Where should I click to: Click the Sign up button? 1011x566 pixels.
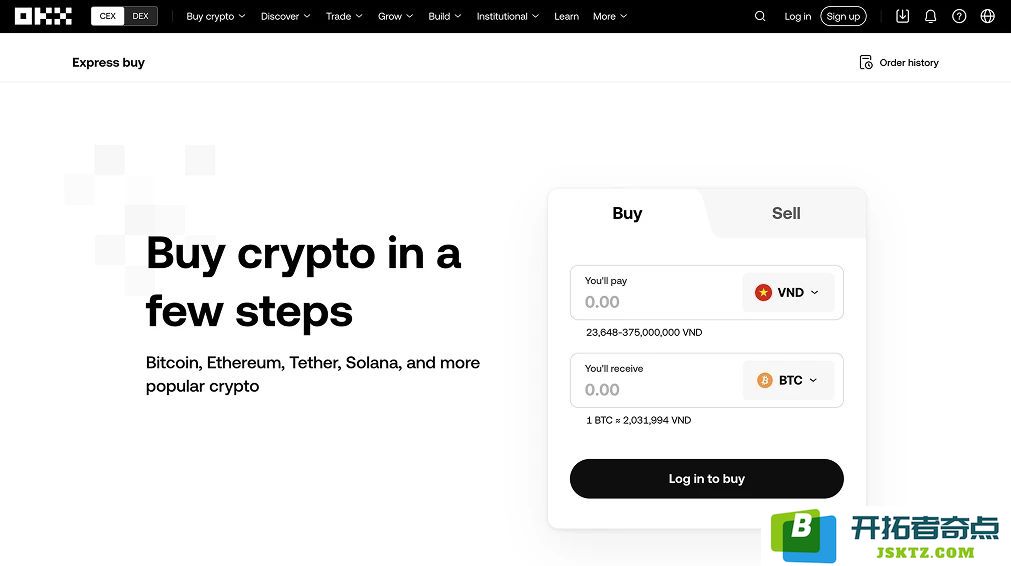pyautogui.click(x=843, y=16)
